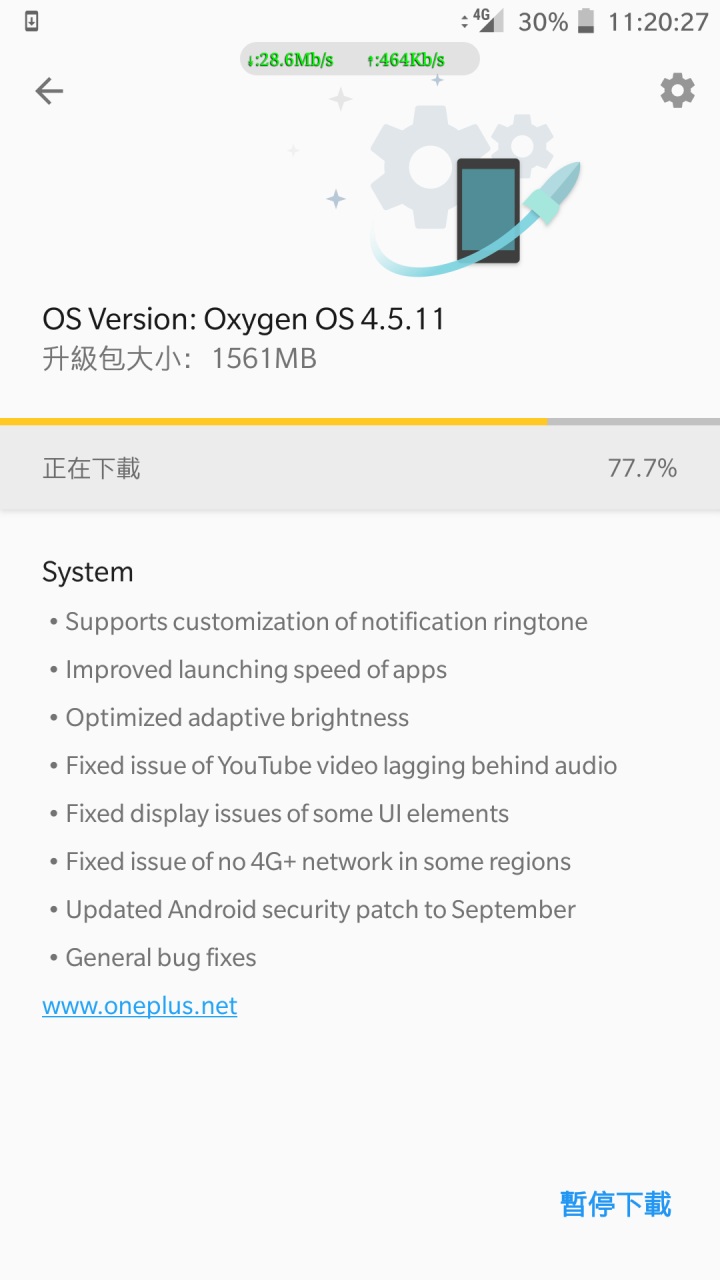Tap the 30% battery percentage text
720x1280 pixels.
543,22
